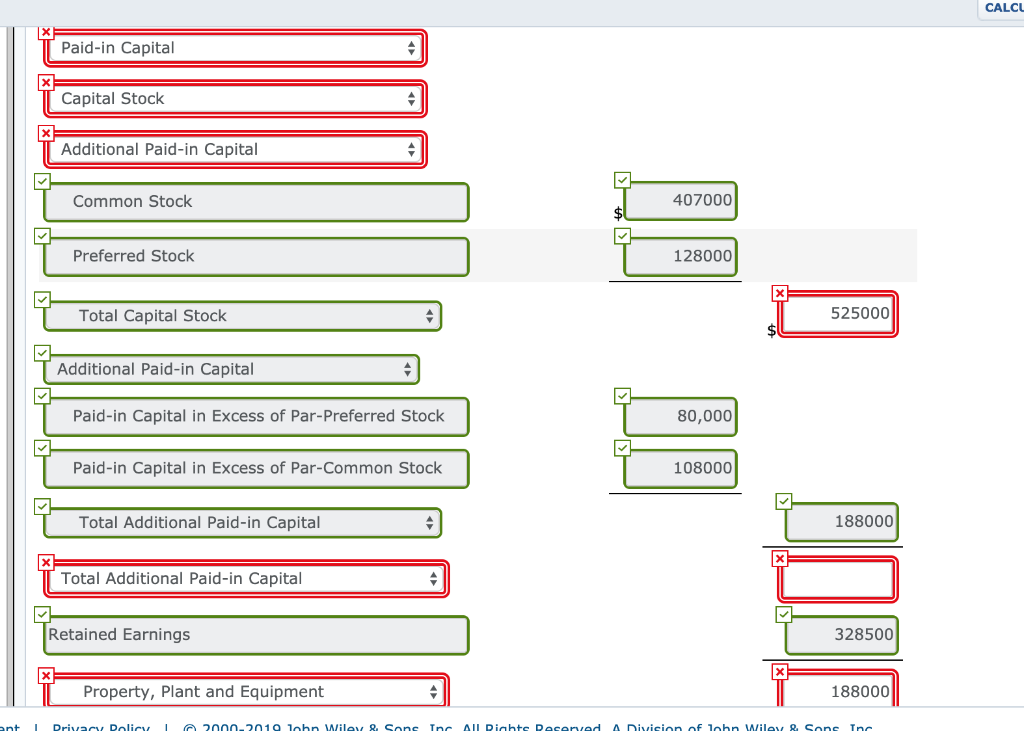
Task: Click the green checkmark above Common Stock
Action: point(42,181)
